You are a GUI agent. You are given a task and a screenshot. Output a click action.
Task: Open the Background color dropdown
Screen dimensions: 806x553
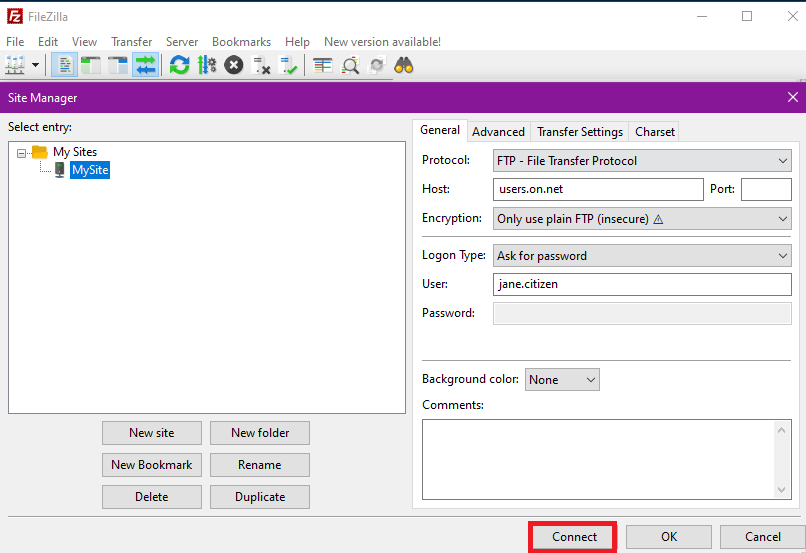tap(562, 379)
